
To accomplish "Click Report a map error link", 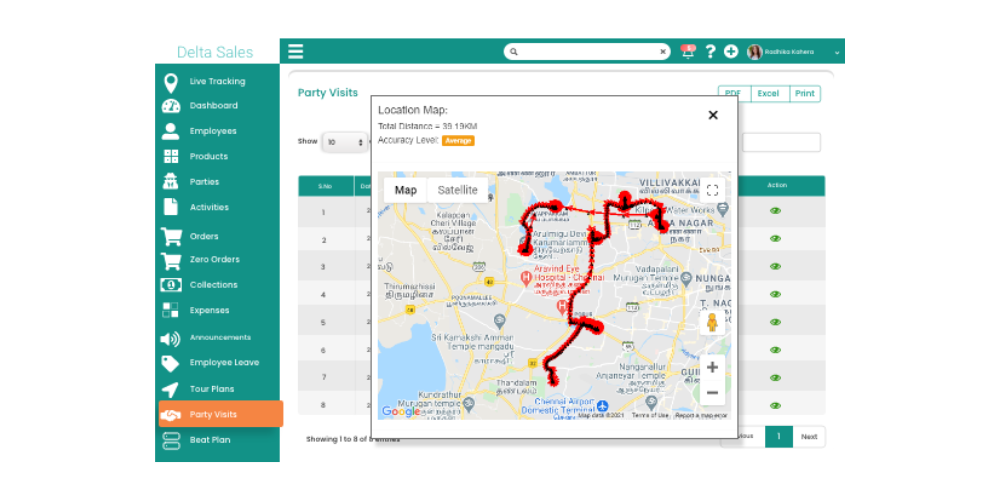I will pos(701,415).
